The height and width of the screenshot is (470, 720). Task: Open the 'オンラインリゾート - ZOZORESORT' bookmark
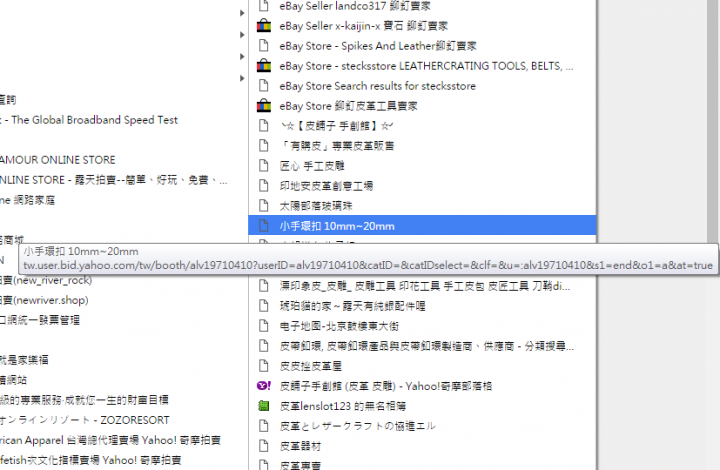[x=85, y=420]
